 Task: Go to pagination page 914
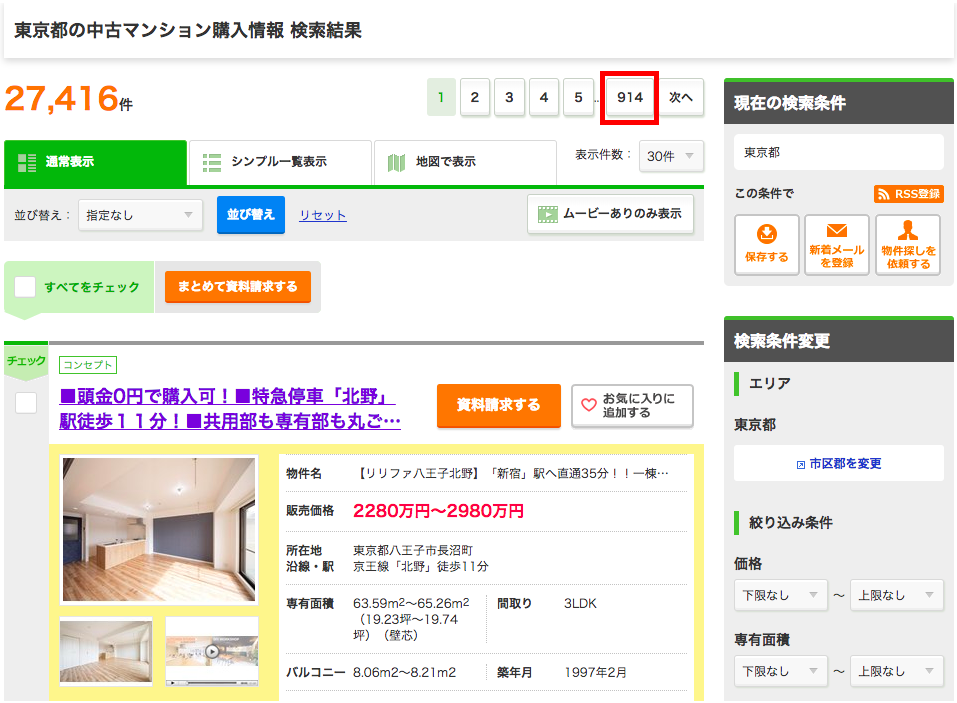[629, 97]
